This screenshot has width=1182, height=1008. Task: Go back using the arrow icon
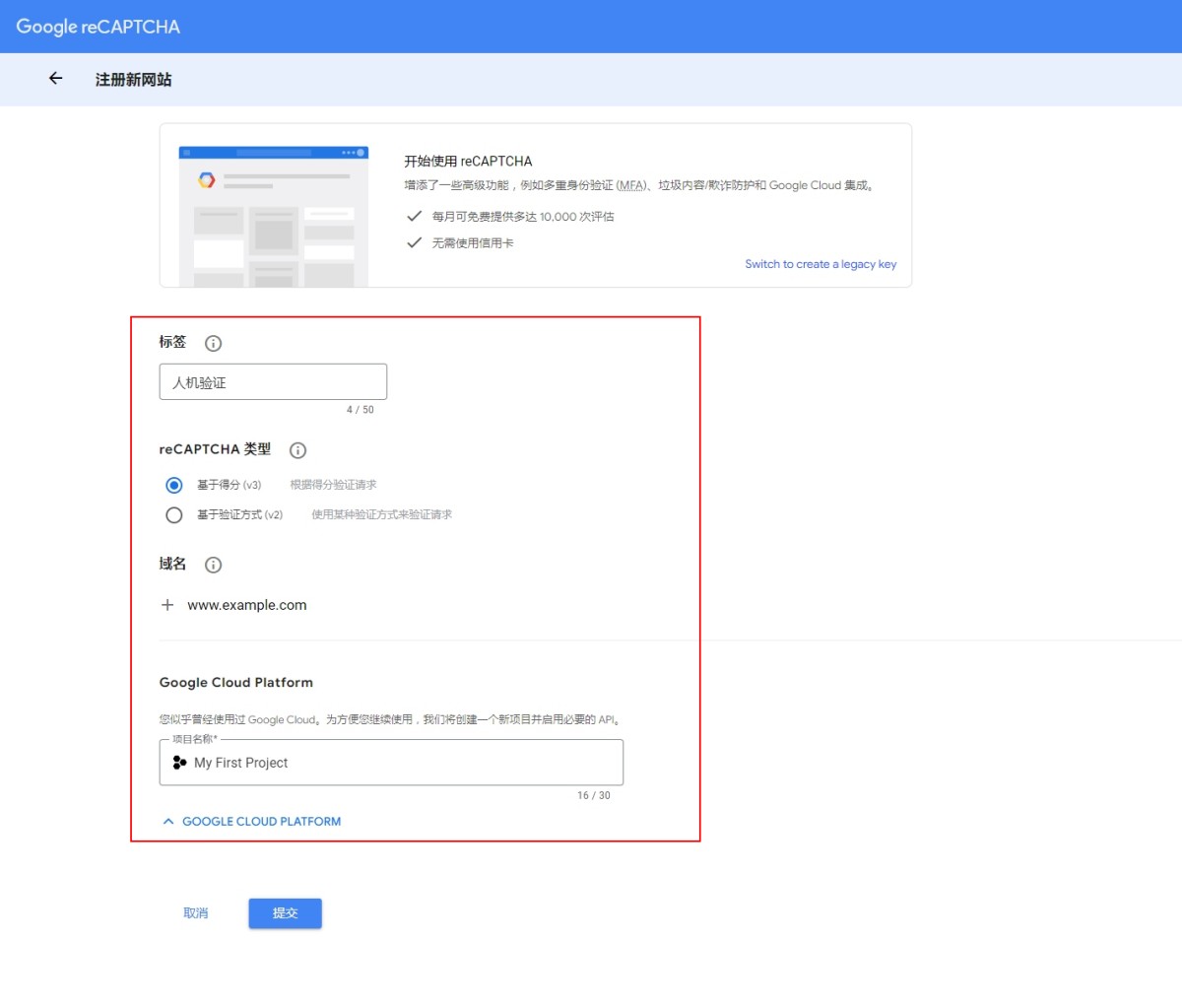(x=55, y=79)
